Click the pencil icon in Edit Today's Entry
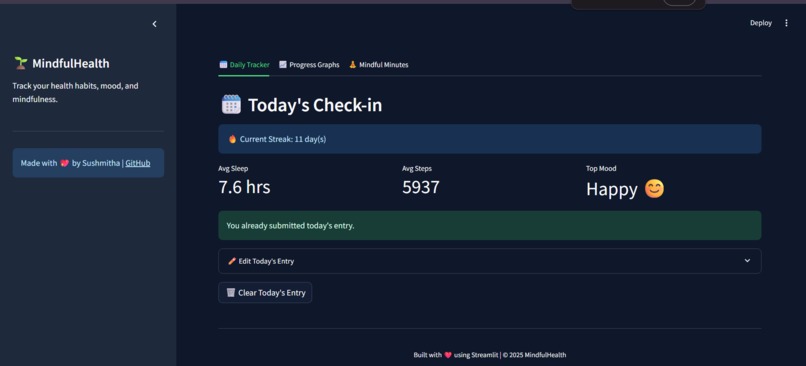806x366 pixels. coord(232,261)
